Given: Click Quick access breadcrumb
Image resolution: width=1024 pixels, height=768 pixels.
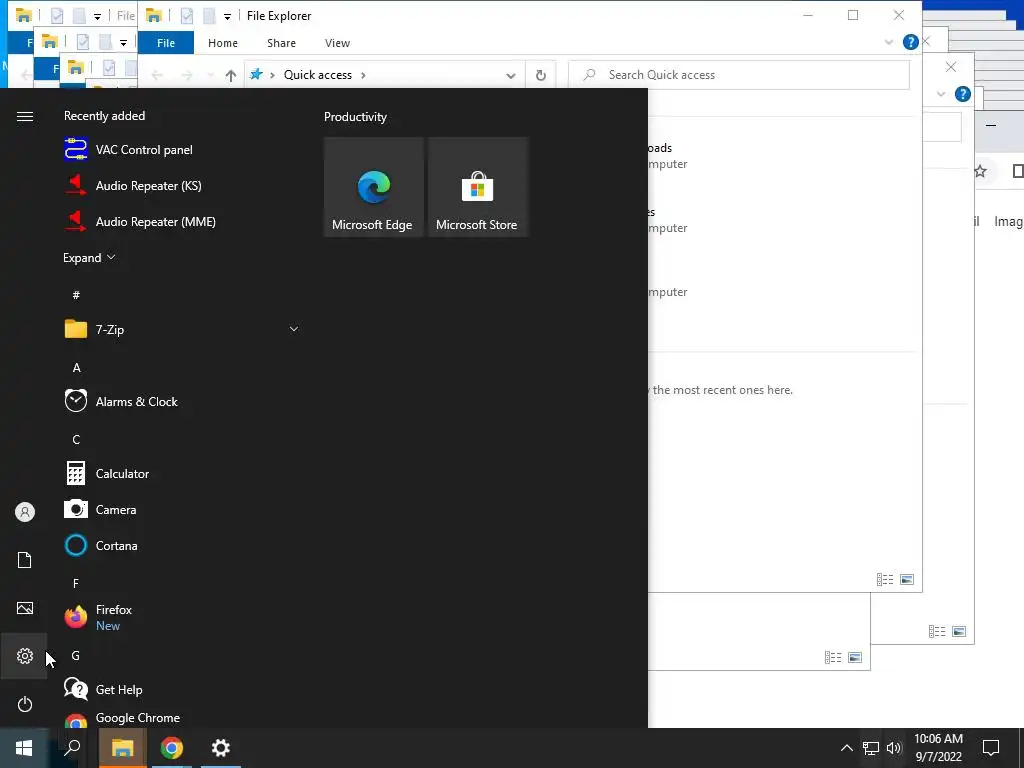Looking at the screenshot, I should [318, 75].
